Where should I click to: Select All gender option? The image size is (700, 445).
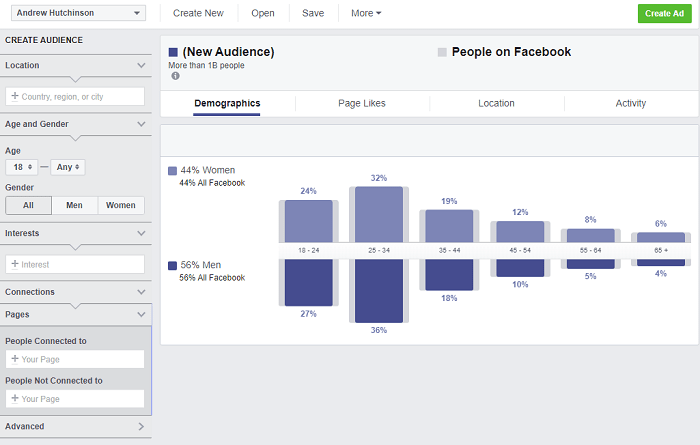pyautogui.click(x=29, y=205)
